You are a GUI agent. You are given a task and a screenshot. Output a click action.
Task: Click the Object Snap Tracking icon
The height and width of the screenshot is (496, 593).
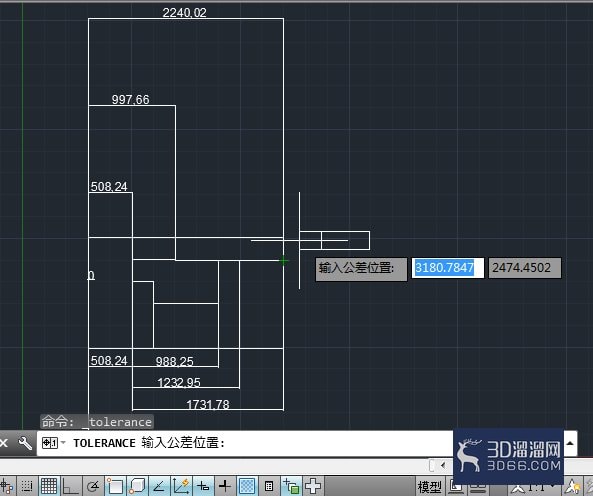coord(159,486)
